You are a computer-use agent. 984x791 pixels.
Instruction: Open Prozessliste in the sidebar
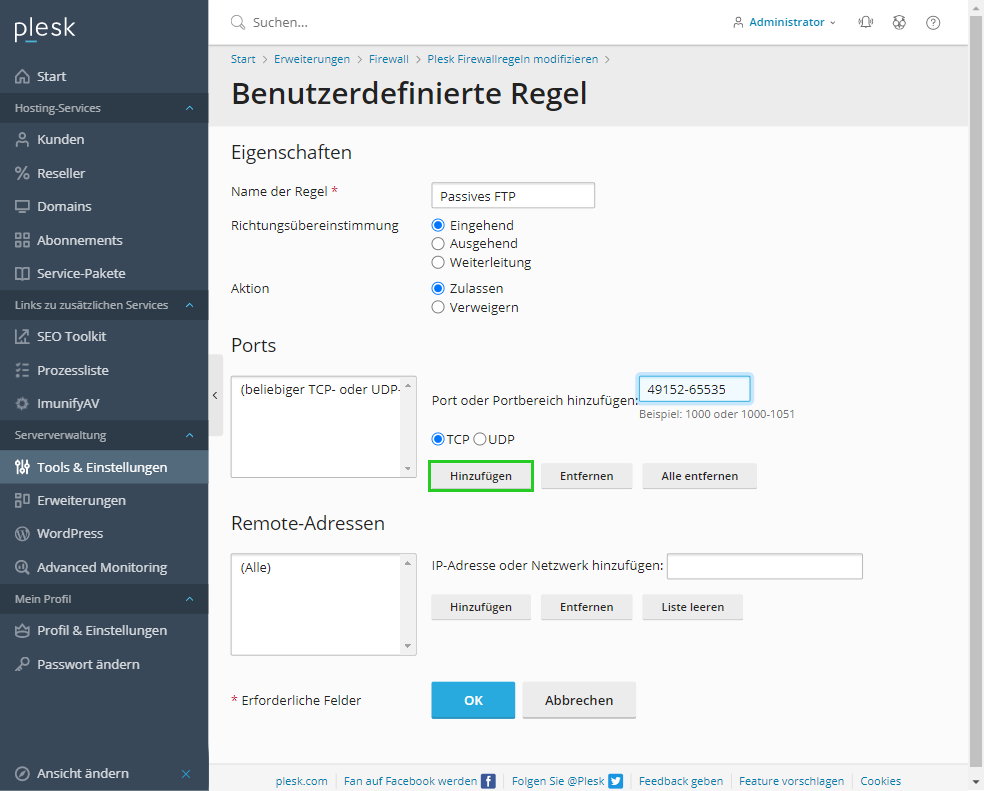point(104,370)
